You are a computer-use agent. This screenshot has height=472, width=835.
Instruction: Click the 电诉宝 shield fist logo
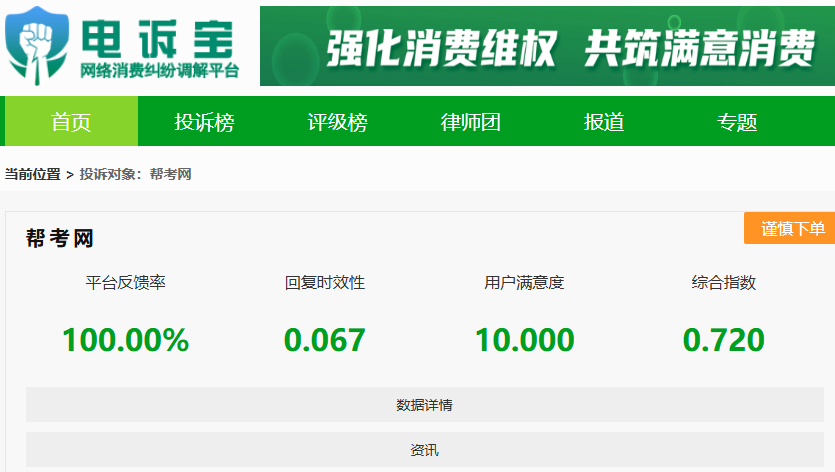(x=37, y=46)
